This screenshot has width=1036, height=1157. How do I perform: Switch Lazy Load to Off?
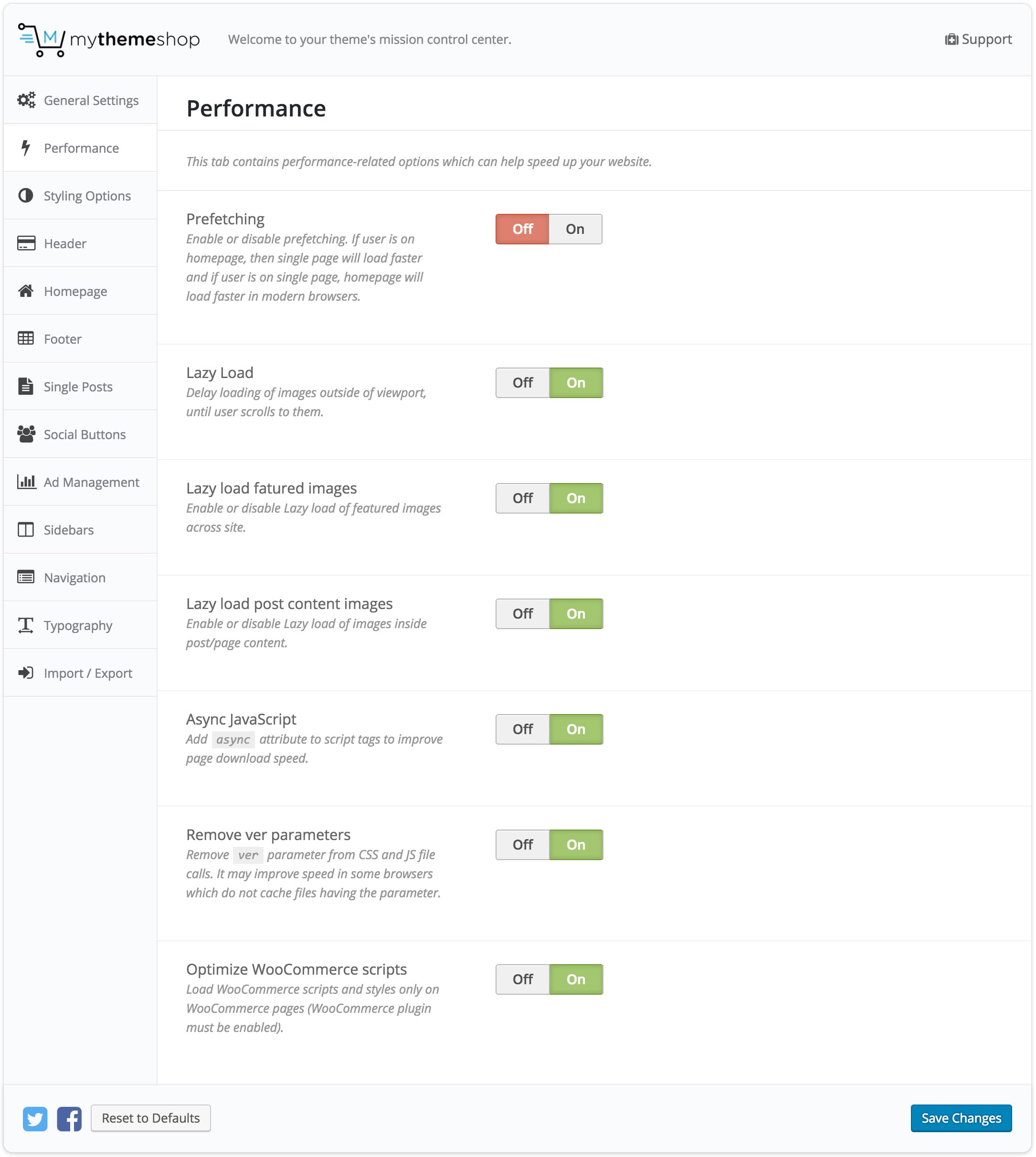523,383
